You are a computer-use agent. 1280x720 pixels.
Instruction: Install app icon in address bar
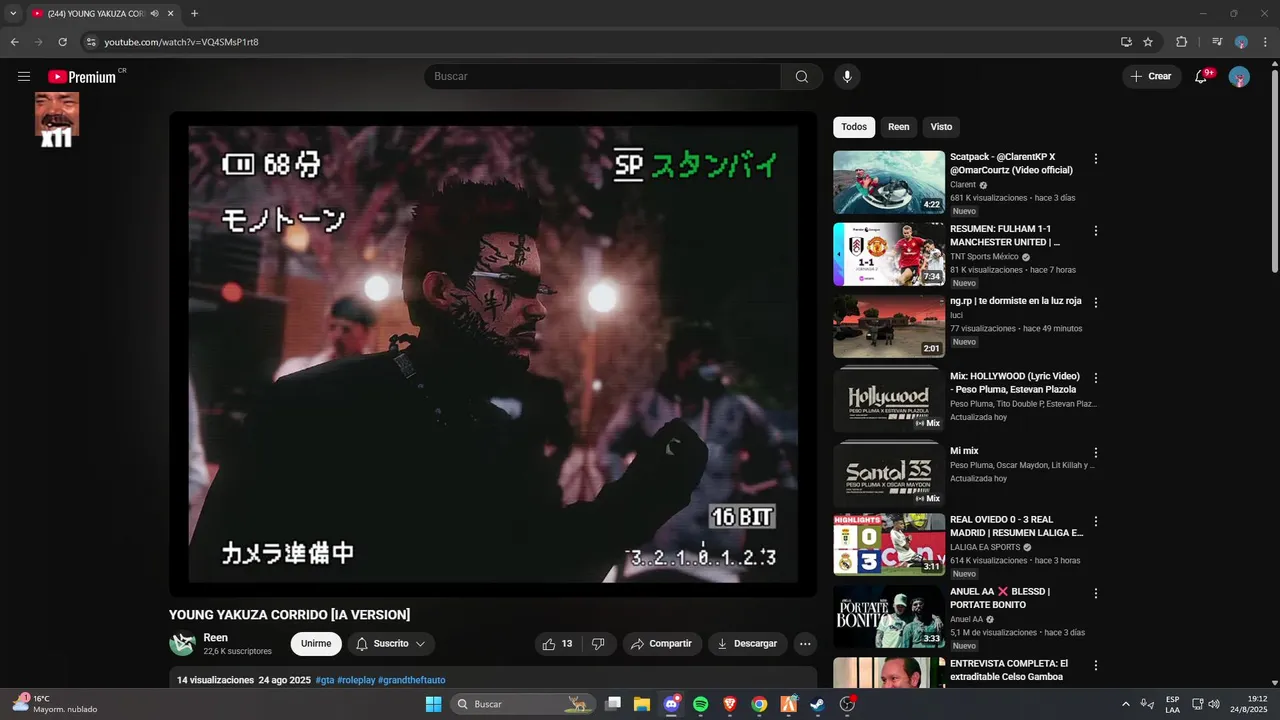1126,42
